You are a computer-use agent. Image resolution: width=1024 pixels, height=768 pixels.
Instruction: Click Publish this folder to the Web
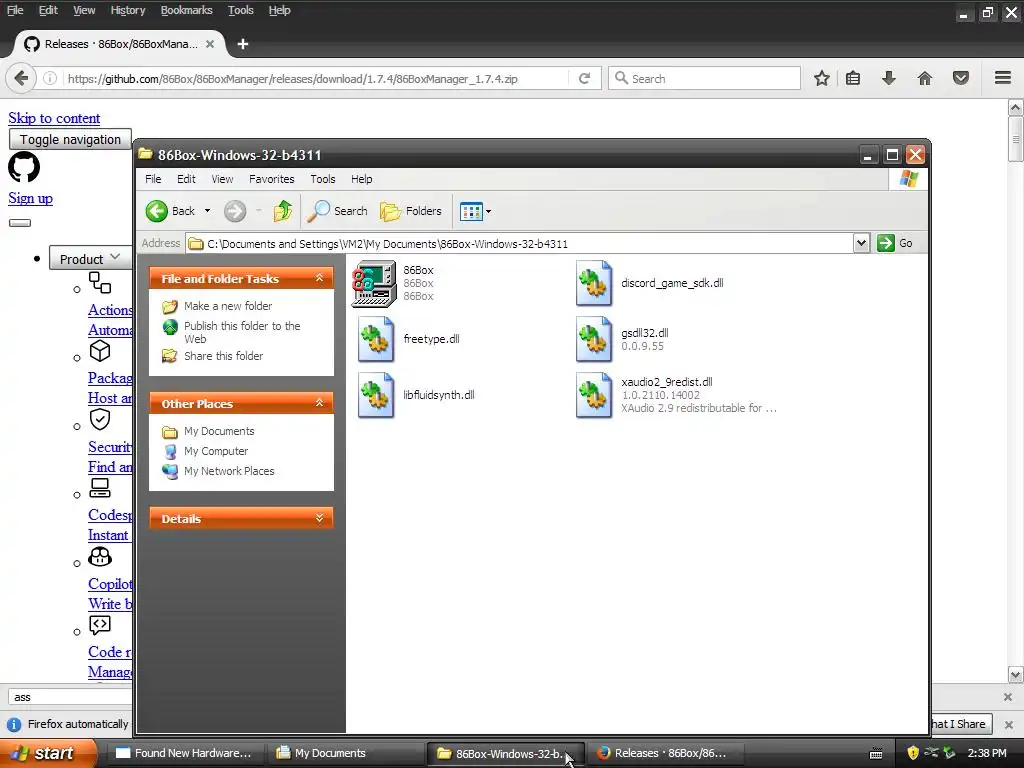click(x=242, y=332)
